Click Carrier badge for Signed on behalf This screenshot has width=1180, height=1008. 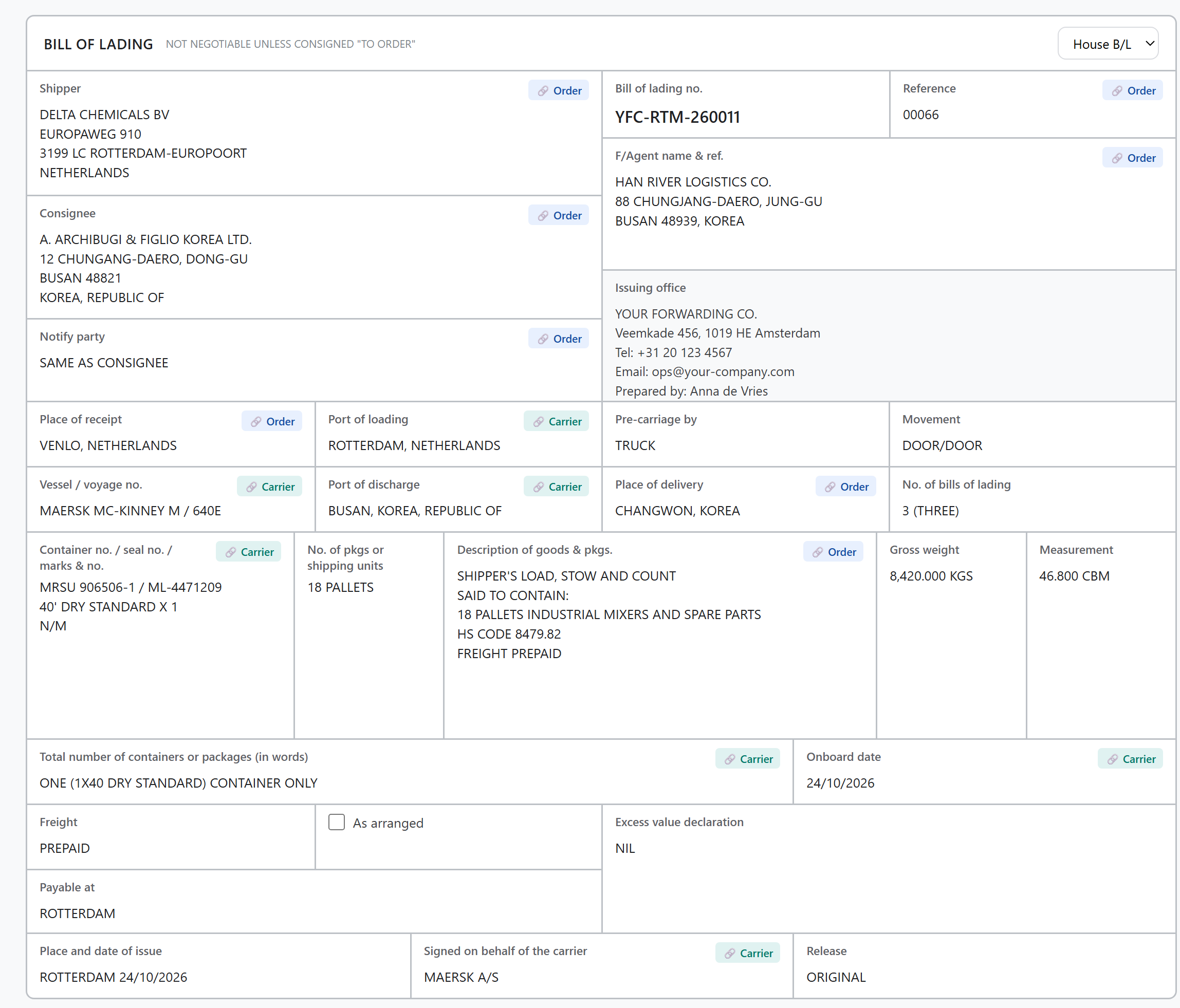pyautogui.click(x=748, y=953)
